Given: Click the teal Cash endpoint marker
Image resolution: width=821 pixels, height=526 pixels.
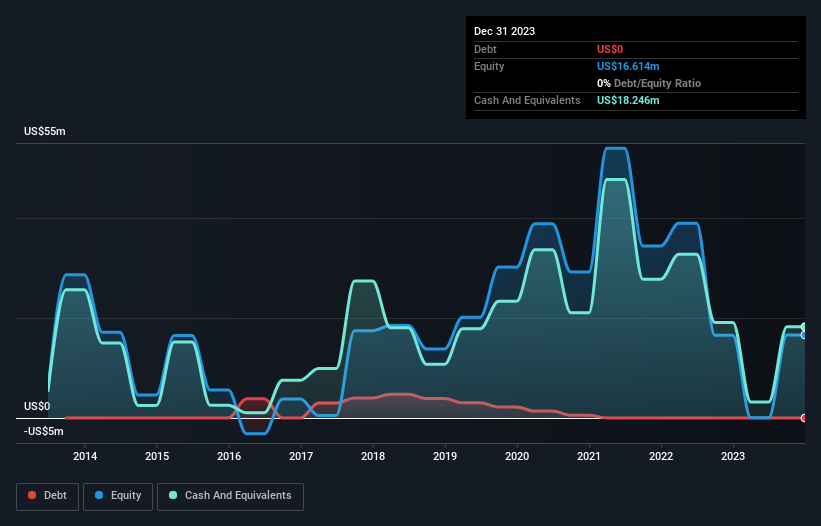Looking at the screenshot, I should pos(804,327).
